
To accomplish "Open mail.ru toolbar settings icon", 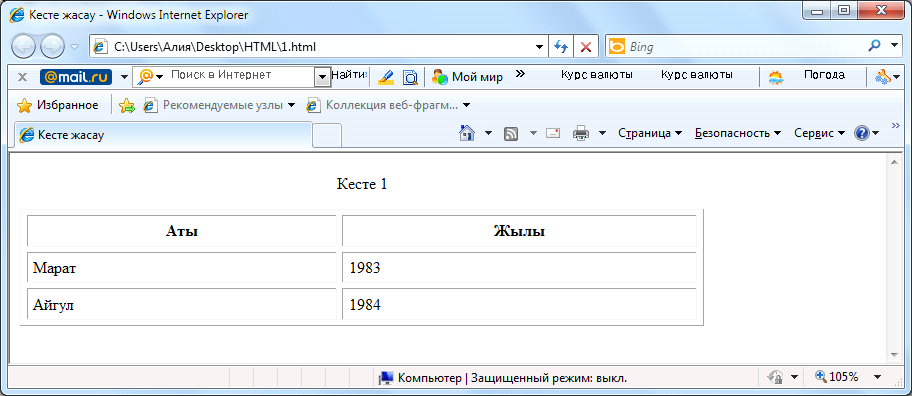I will pyautogui.click(x=884, y=77).
